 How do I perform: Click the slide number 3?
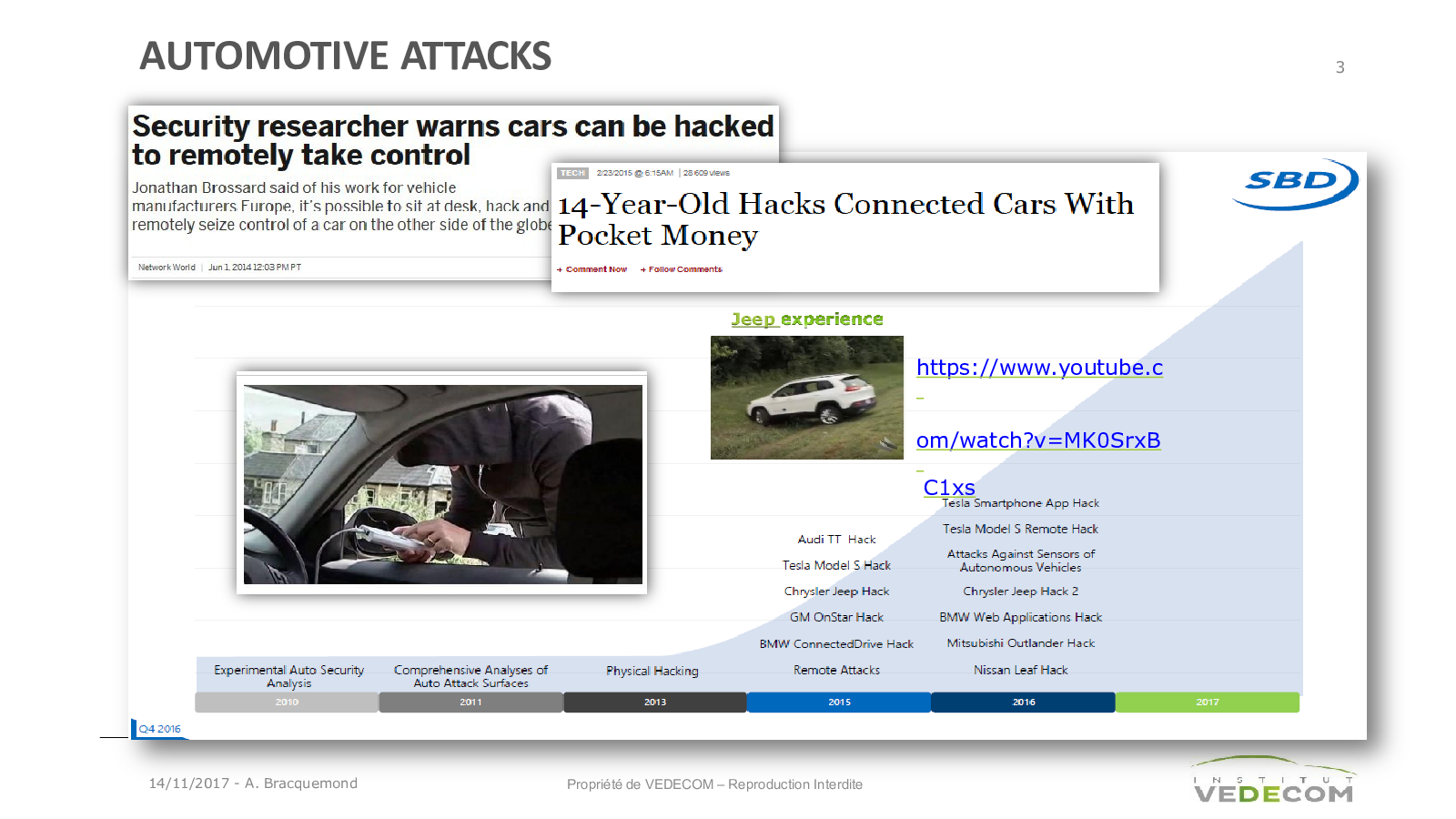1340,67
